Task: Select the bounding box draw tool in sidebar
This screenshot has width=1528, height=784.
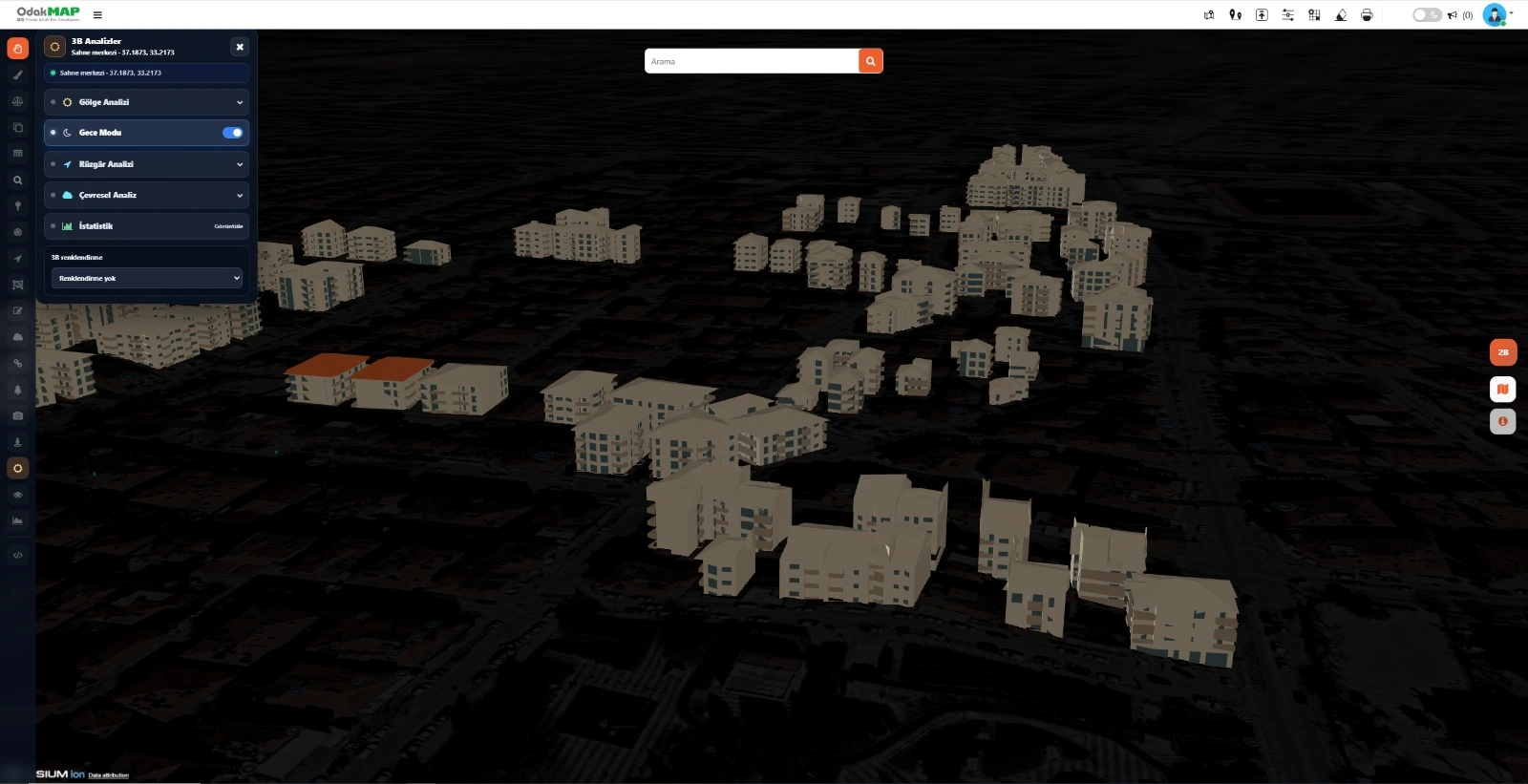Action: [x=18, y=285]
